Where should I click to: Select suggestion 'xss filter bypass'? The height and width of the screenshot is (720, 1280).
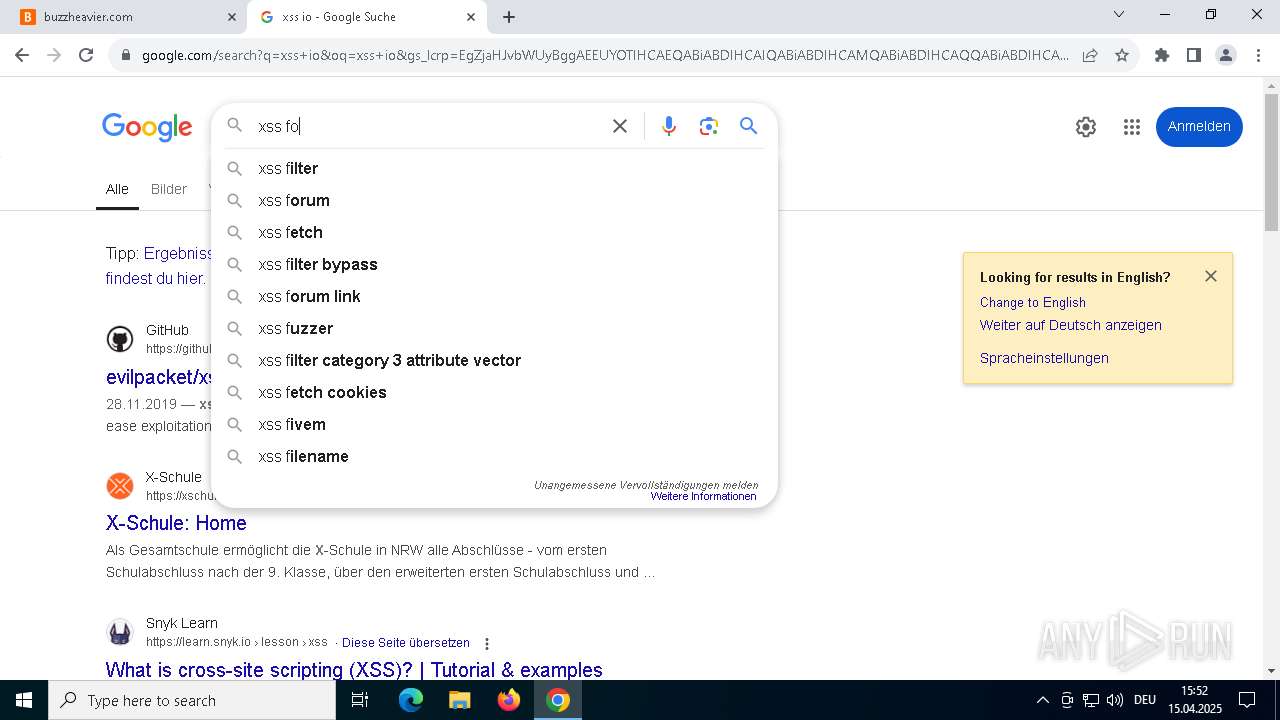coord(495,264)
